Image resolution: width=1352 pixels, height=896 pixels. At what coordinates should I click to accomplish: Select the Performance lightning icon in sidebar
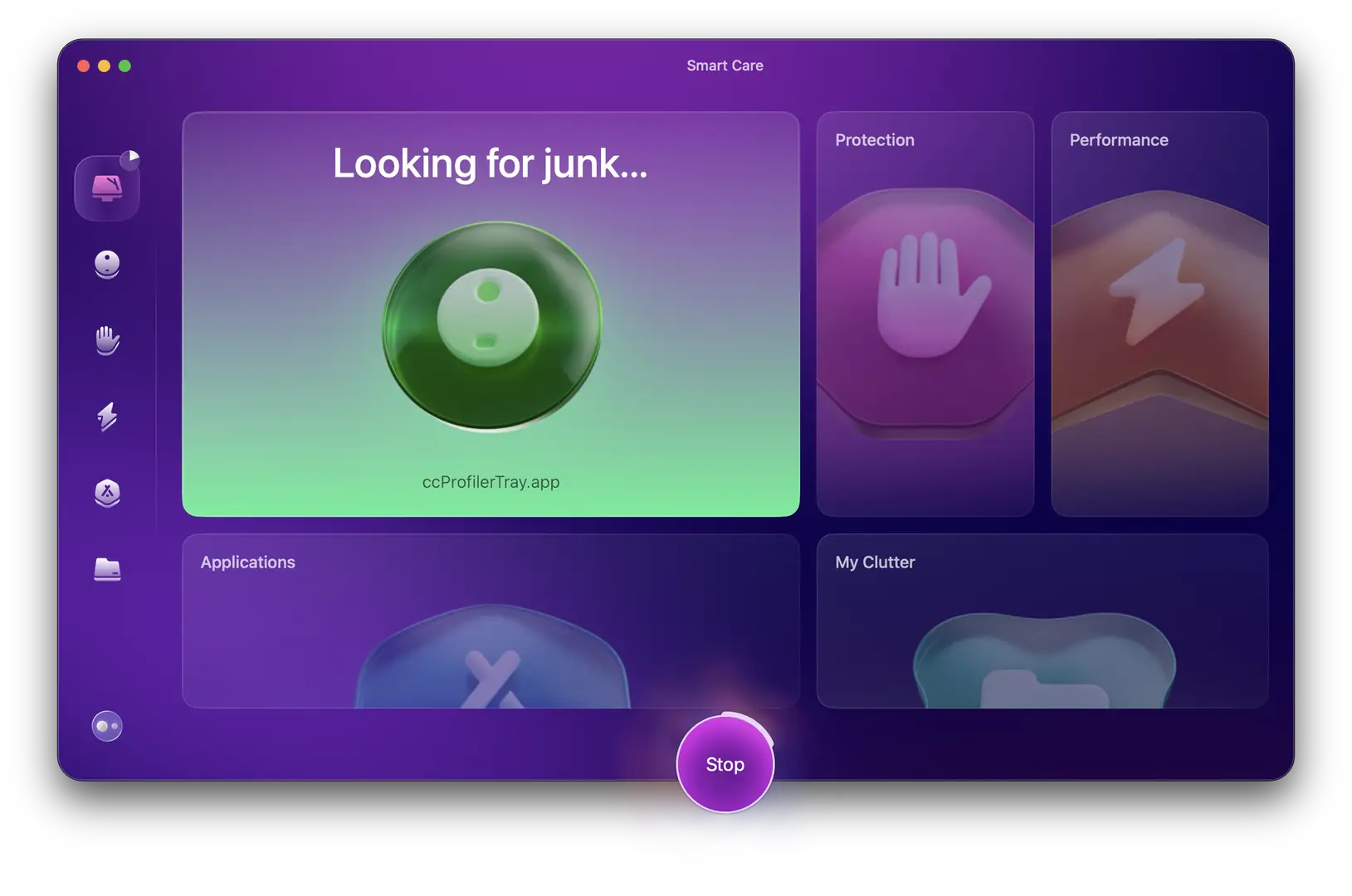coord(107,416)
